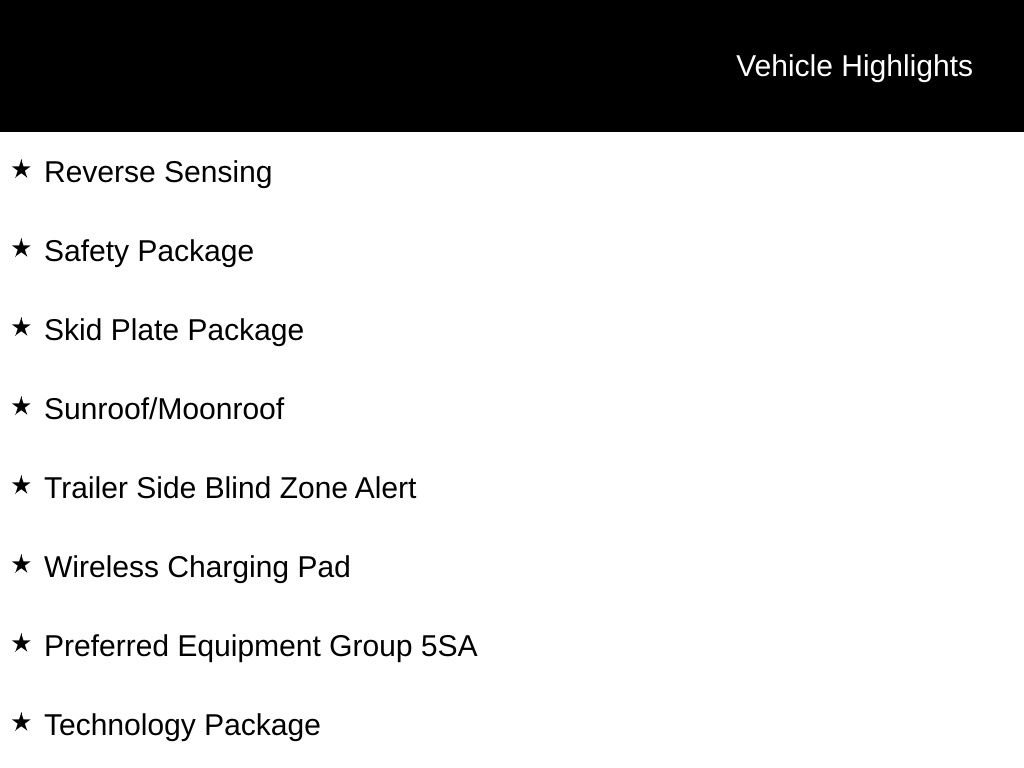Select Preferred Equipment Group 5SA text
1024x768 pixels.
click(261, 647)
